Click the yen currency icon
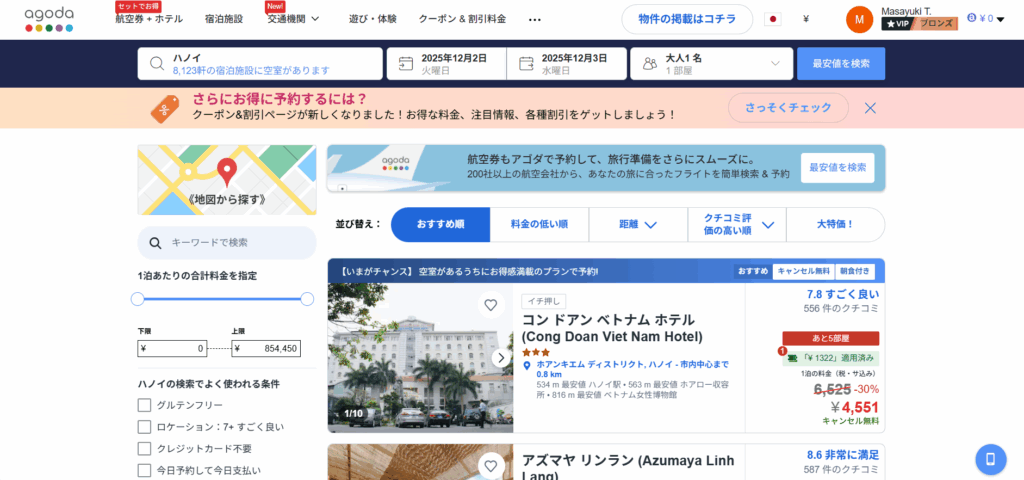 point(806,19)
